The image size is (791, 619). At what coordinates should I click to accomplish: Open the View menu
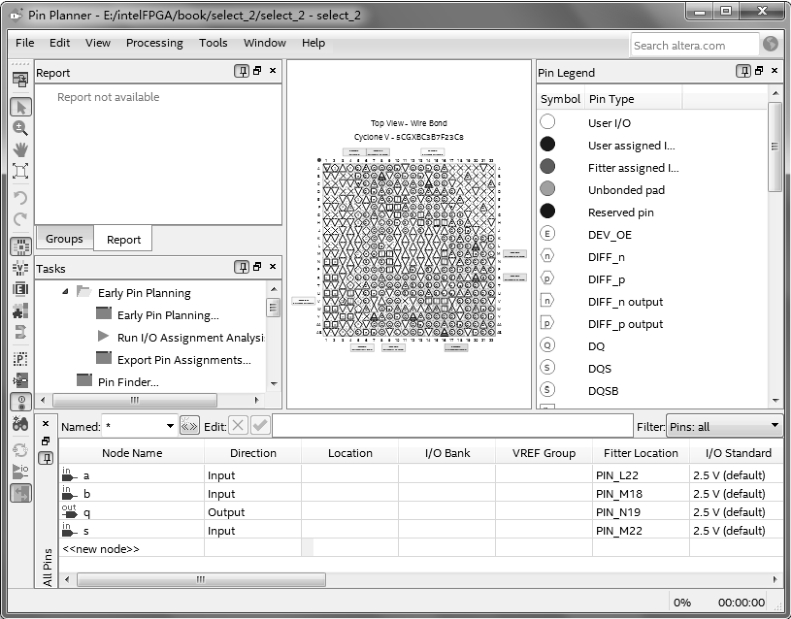pyautogui.click(x=97, y=43)
